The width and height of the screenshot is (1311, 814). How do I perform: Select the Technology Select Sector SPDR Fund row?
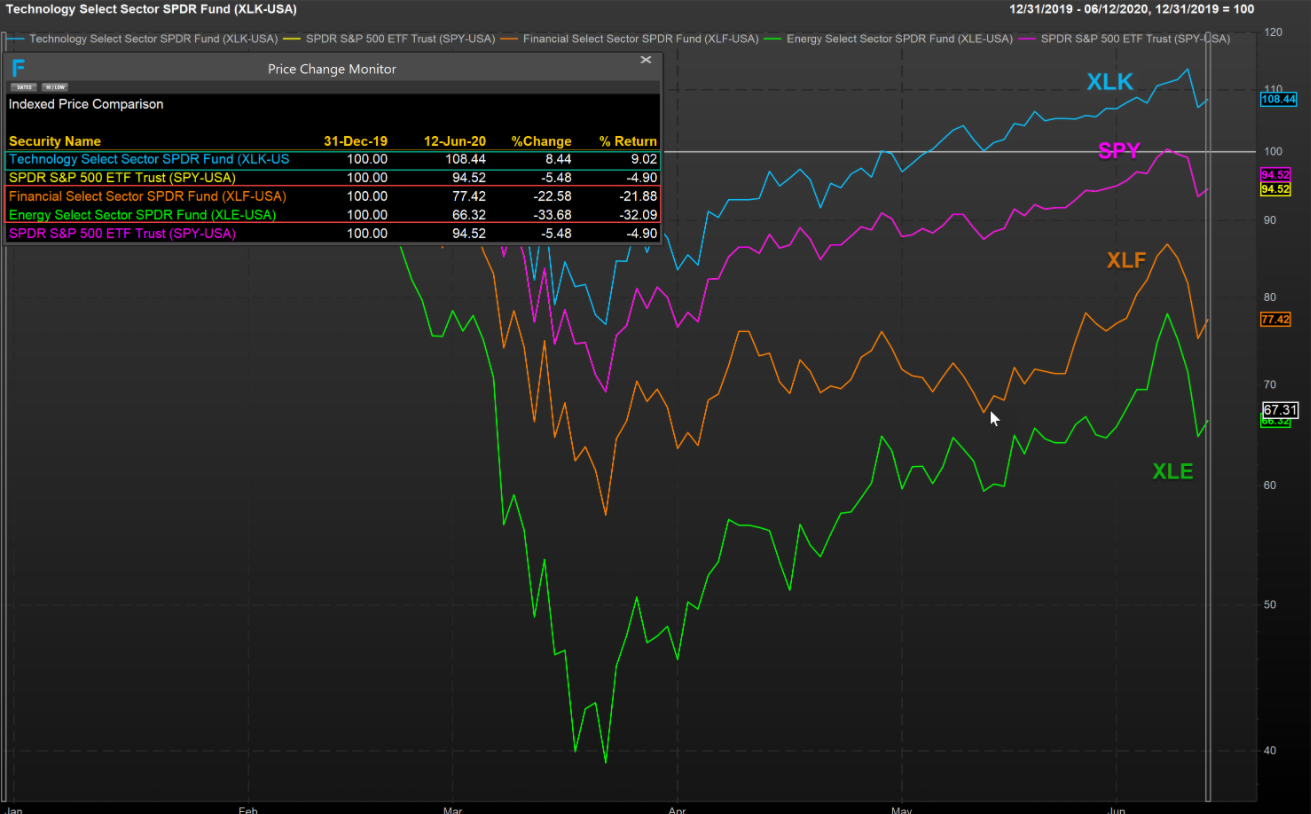pyautogui.click(x=333, y=159)
